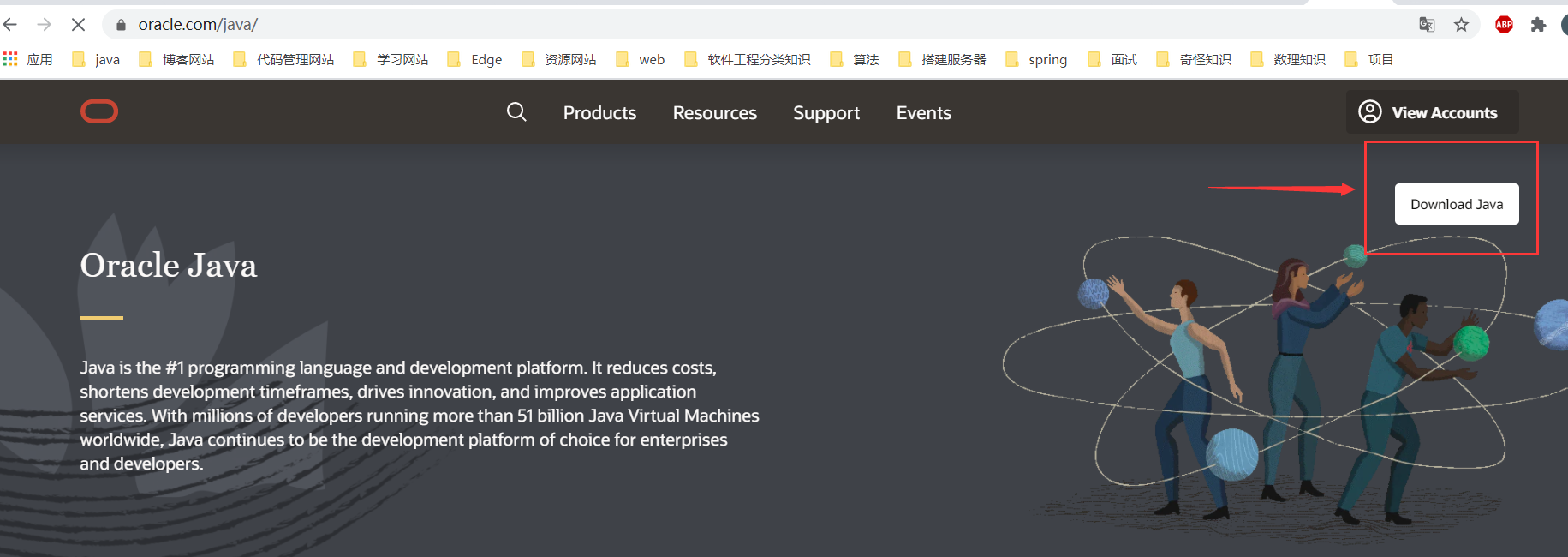Open the 奇怪知识 bookmark folder
This screenshot has width=1568, height=557.
(1194, 59)
